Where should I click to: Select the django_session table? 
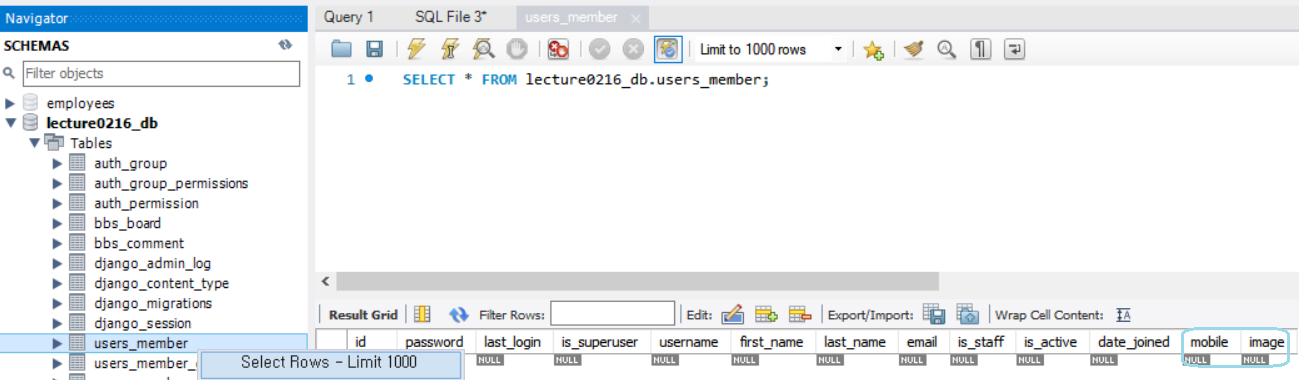coord(142,323)
